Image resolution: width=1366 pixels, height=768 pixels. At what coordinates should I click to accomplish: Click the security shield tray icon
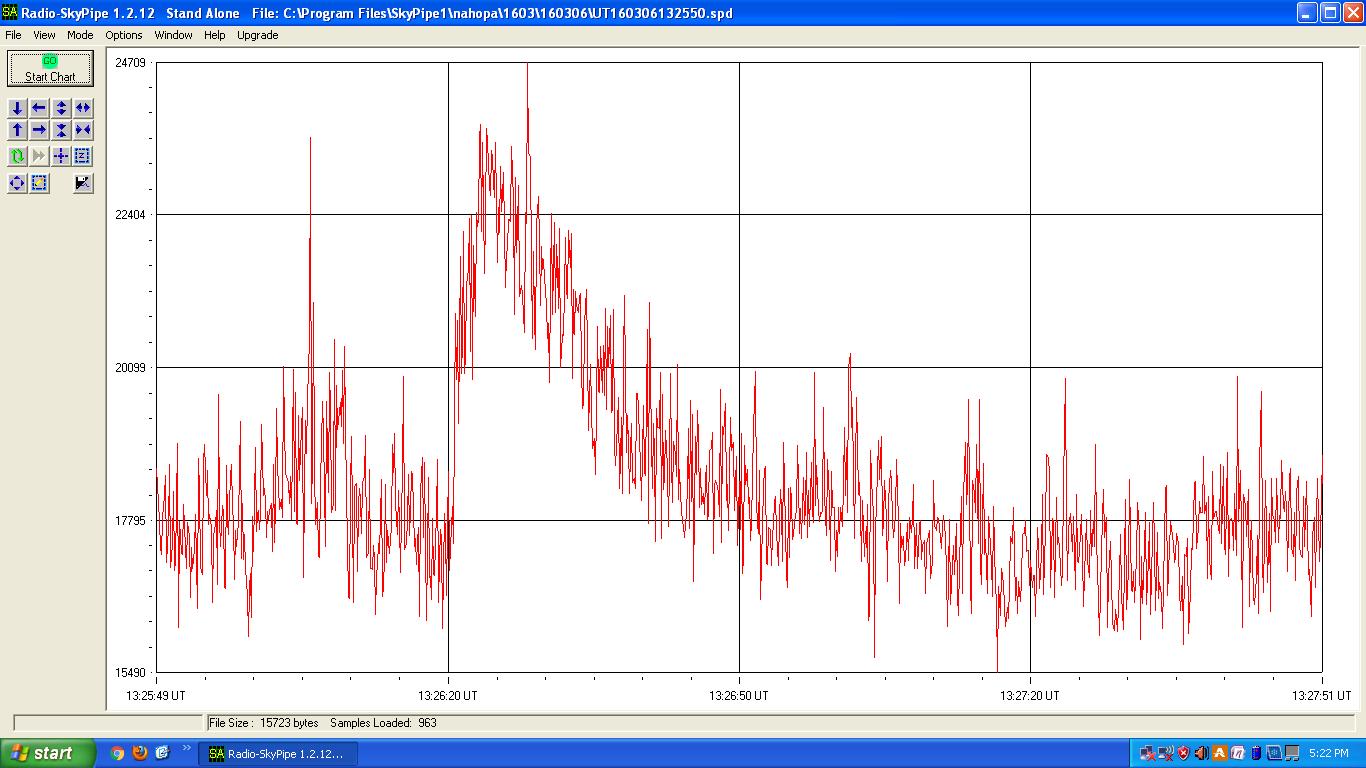point(1184,753)
